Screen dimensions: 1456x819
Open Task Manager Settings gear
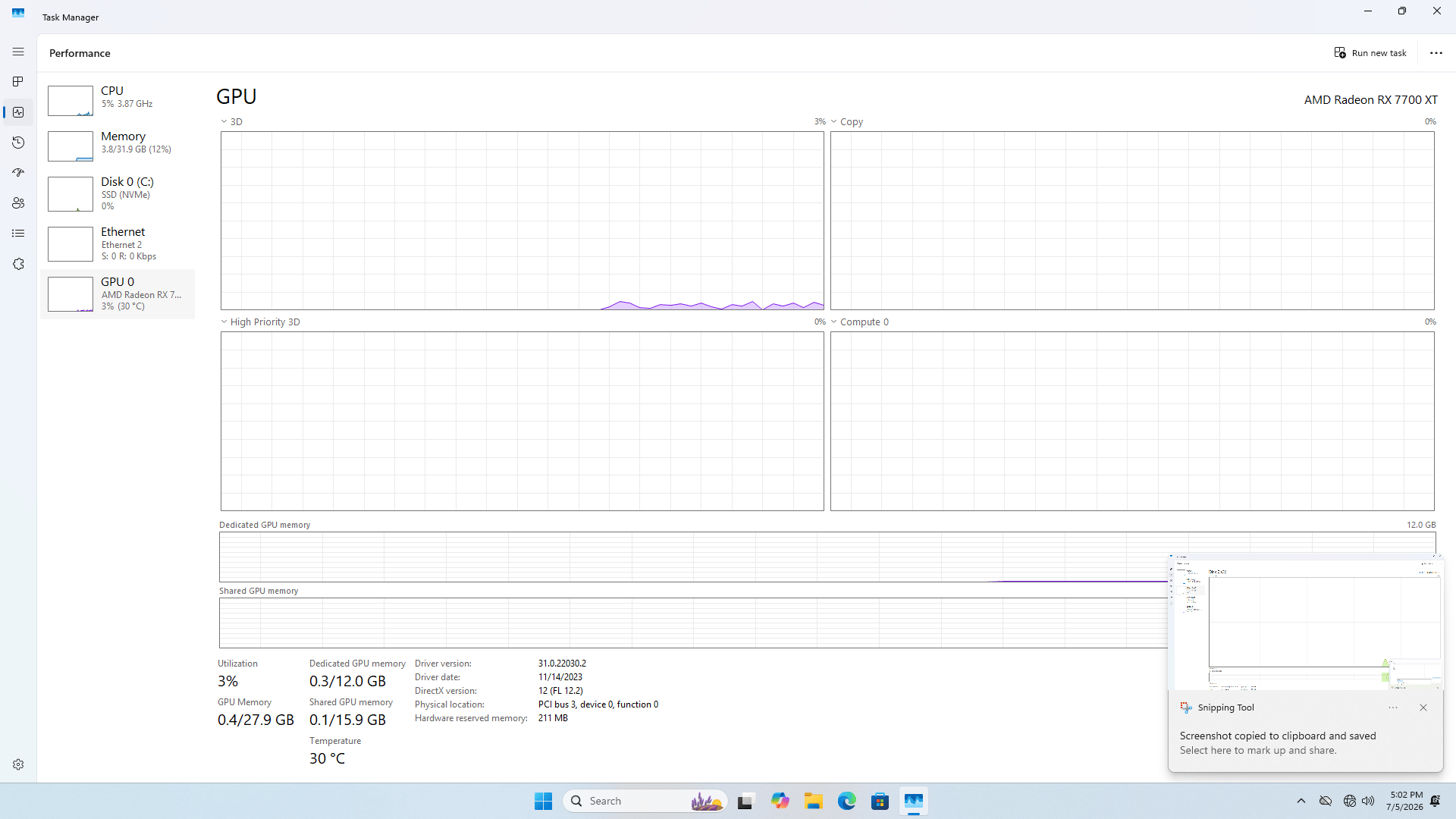pos(18,764)
